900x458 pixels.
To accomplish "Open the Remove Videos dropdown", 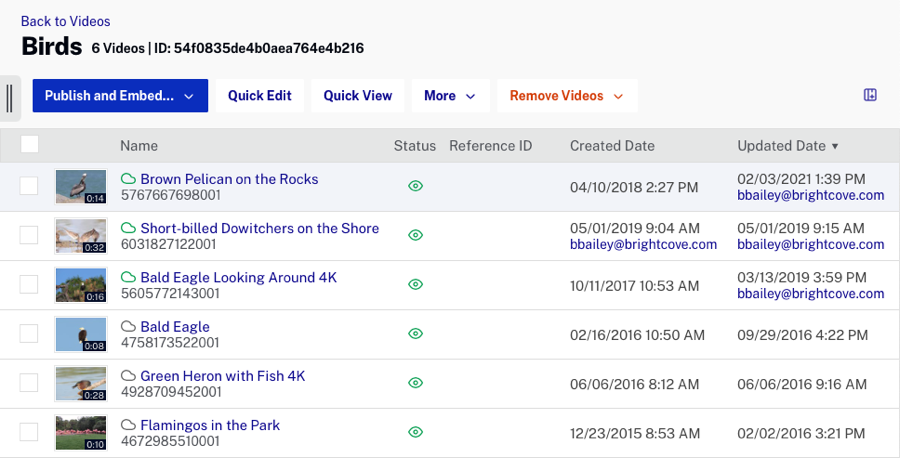I will [566, 96].
